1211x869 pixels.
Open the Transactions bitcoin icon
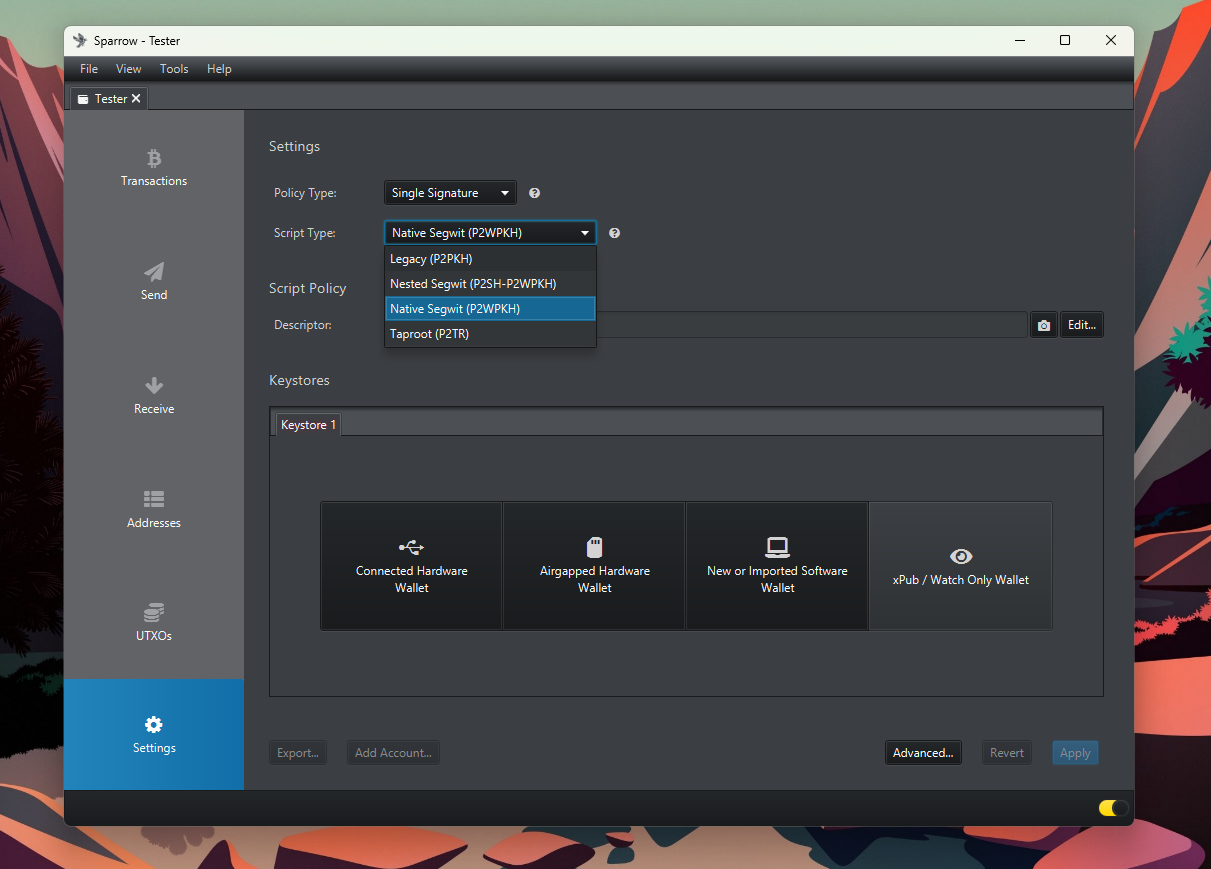click(154, 158)
